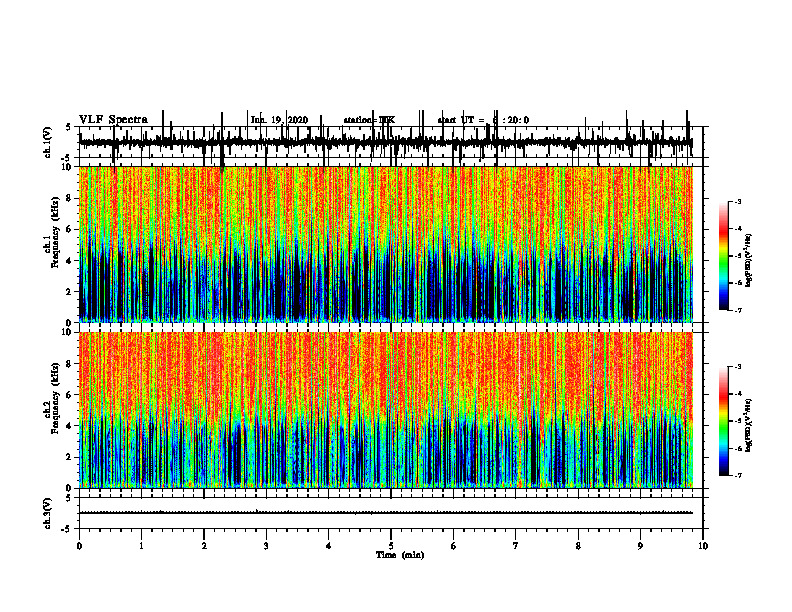
Task: Click the '-7' label on ch.2 colorbar
Action: (x=738, y=476)
